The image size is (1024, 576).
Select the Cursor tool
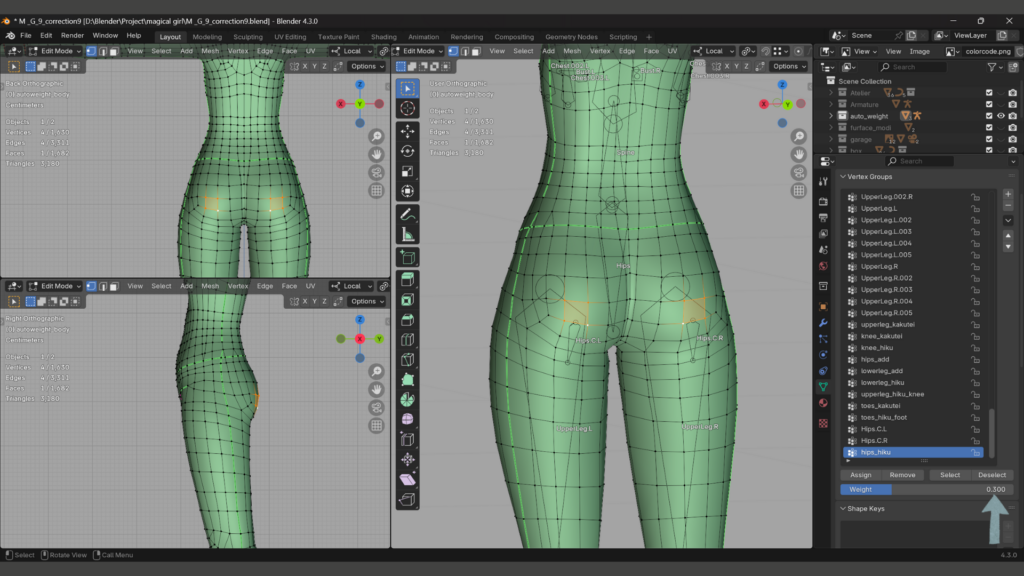click(x=408, y=108)
